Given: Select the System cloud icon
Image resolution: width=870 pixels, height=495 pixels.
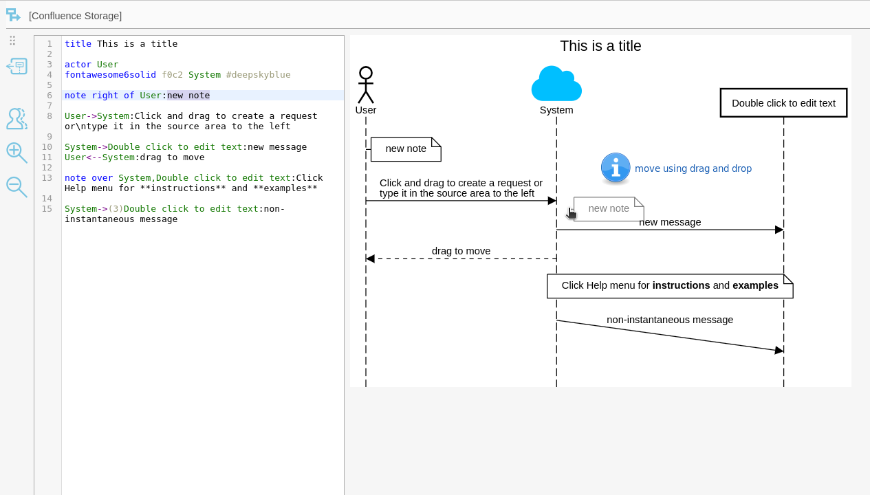Looking at the screenshot, I should (x=557, y=84).
